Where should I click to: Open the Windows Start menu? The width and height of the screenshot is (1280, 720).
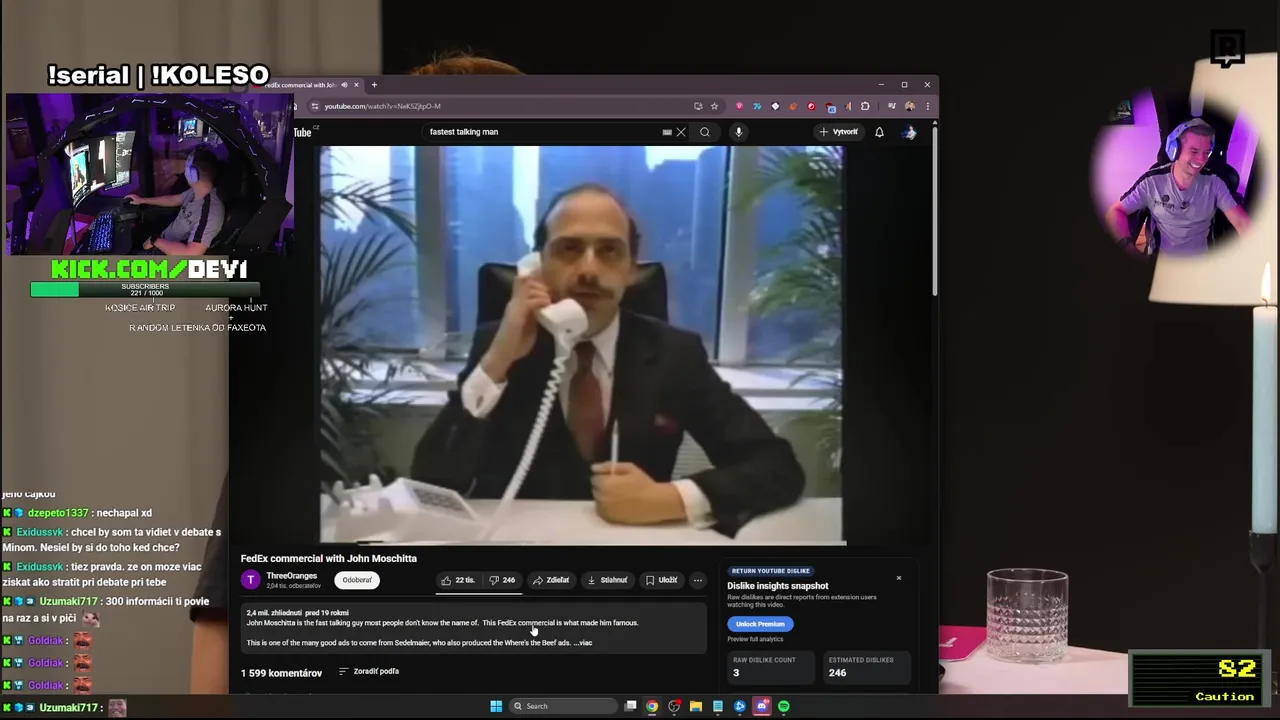[x=496, y=706]
